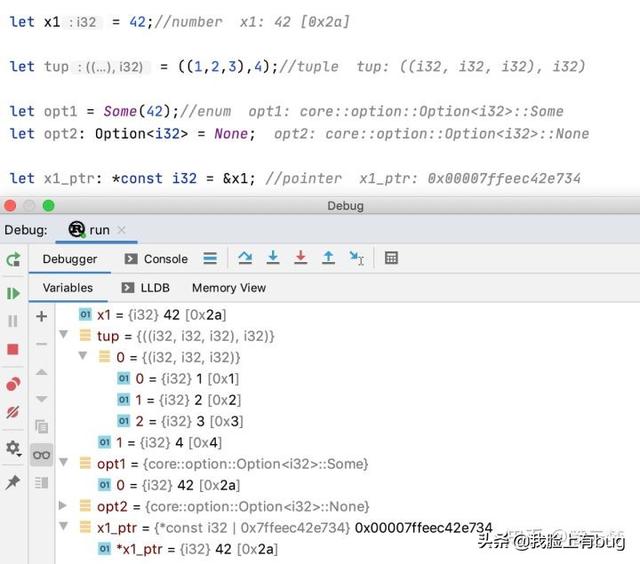640x564 pixels.
Task: Select the x1_ptr *const i32 row
Action: 286,528
